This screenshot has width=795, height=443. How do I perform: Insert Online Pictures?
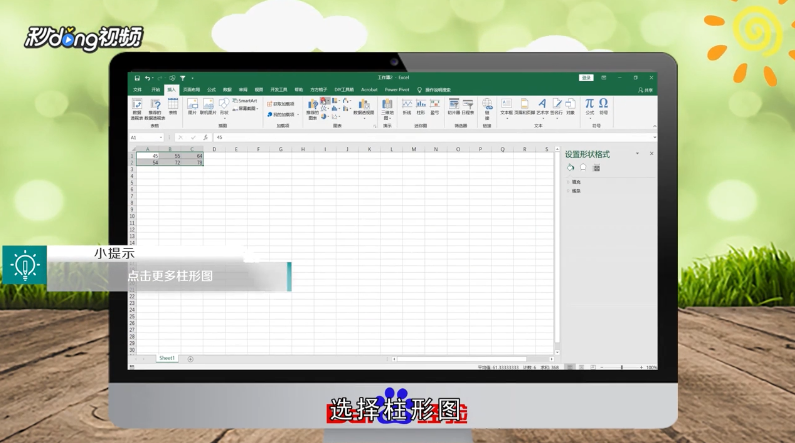pos(208,106)
